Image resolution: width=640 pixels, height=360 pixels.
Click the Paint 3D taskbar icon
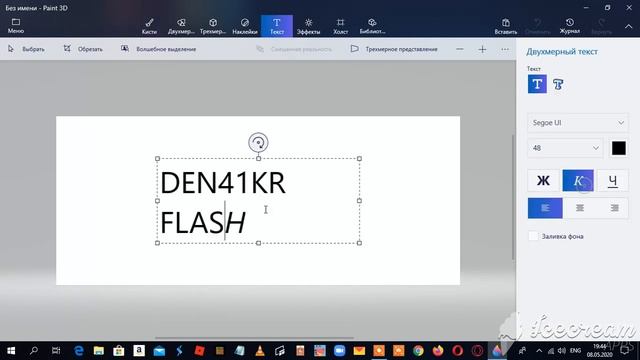(x=497, y=351)
